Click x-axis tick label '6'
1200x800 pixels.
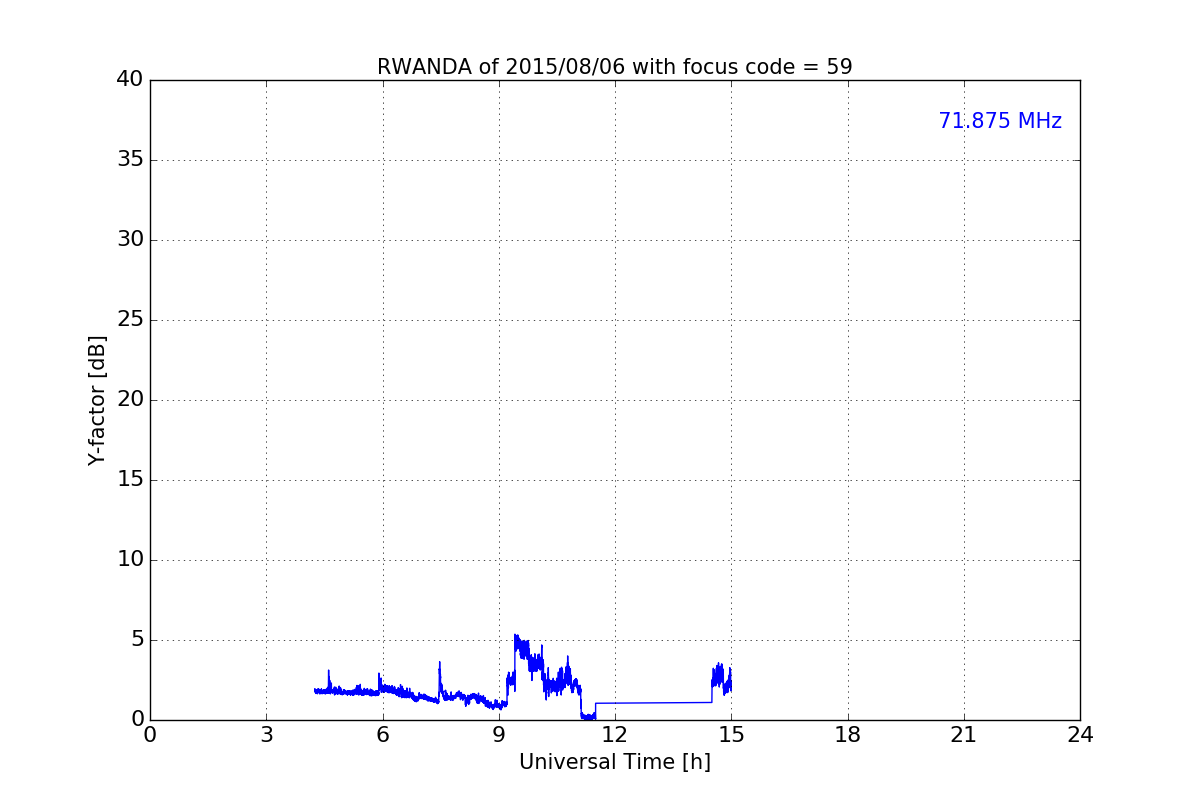click(382, 735)
